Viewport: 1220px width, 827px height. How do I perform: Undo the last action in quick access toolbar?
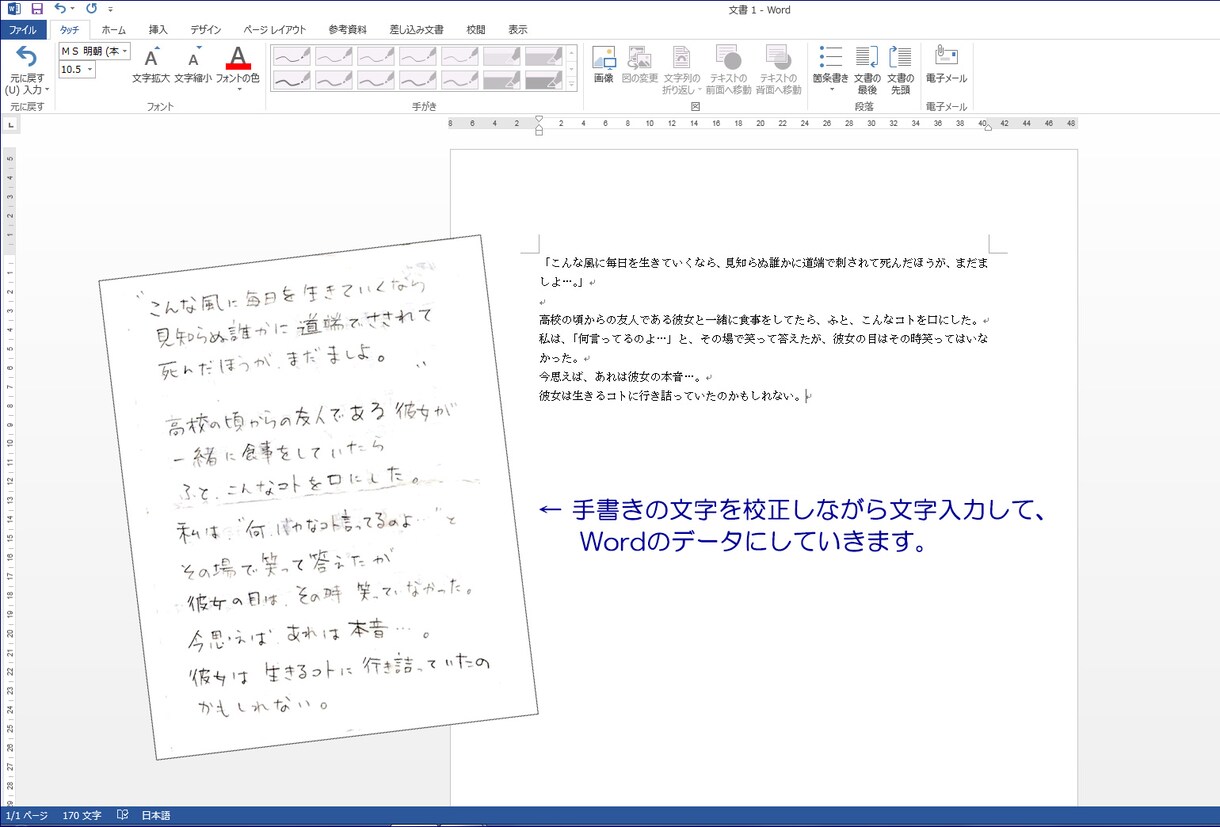[x=60, y=9]
